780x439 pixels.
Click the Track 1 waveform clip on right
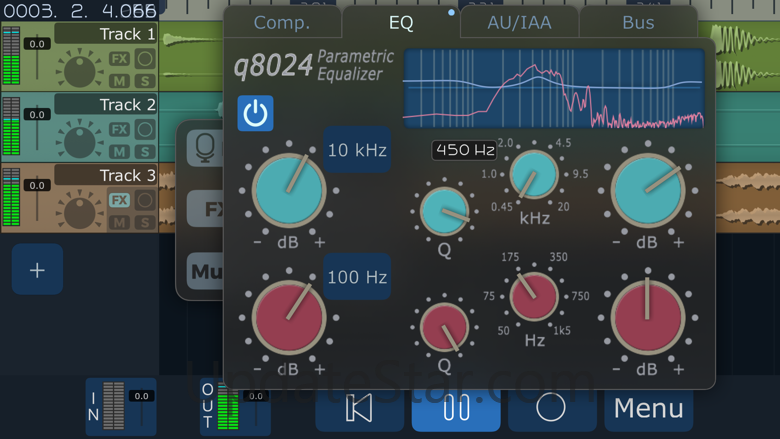pyautogui.click(x=748, y=56)
